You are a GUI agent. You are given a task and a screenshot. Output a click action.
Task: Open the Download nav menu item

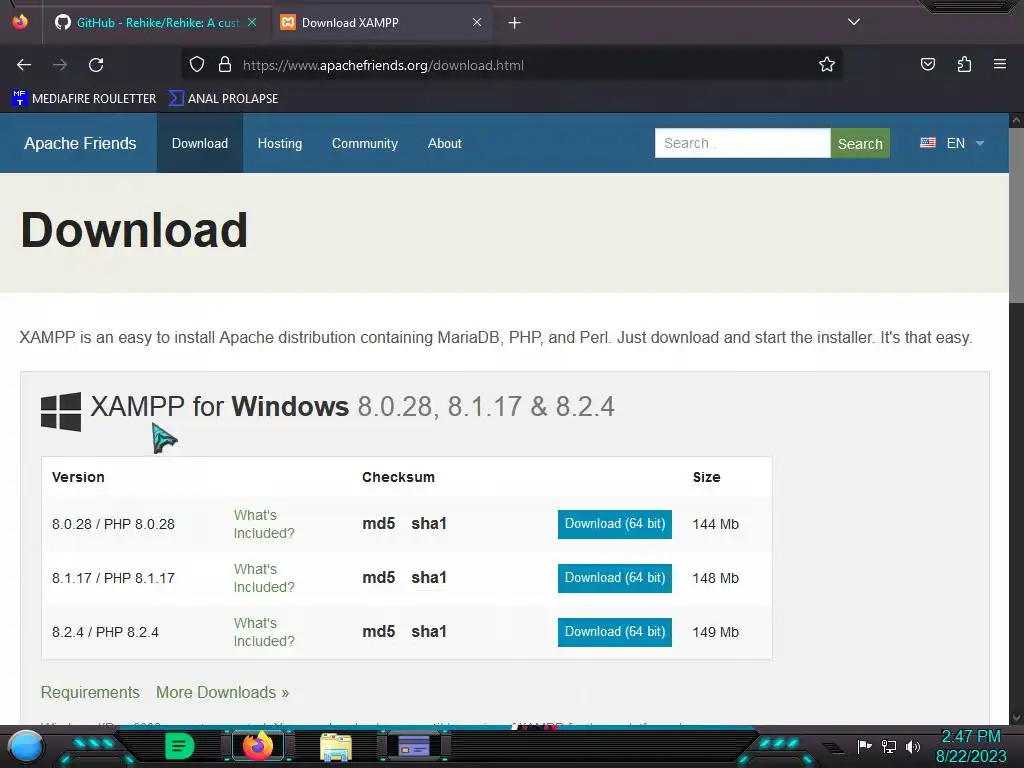click(x=200, y=143)
